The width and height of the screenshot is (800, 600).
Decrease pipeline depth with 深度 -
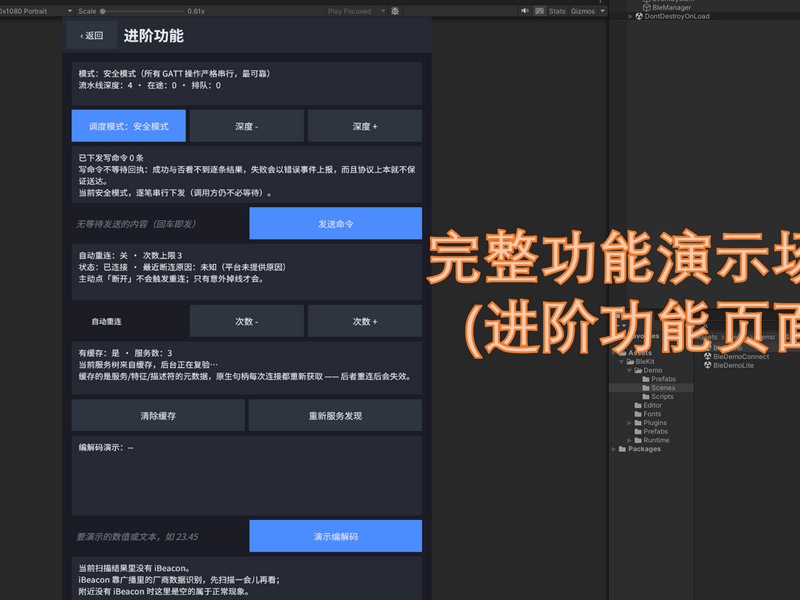coord(247,126)
